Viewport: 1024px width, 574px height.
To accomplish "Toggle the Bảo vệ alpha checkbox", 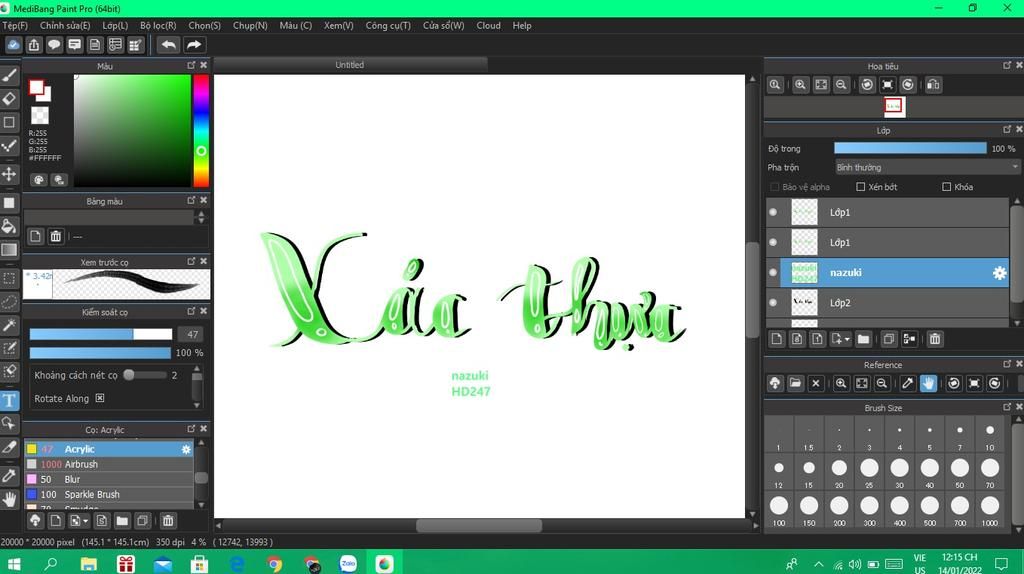I will coord(775,187).
